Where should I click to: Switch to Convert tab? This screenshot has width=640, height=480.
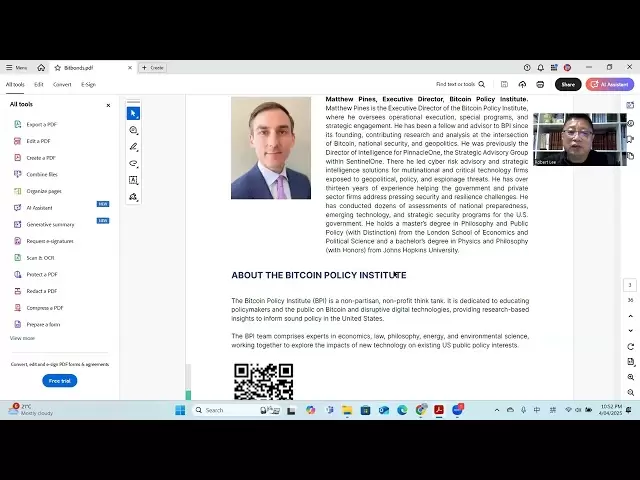pyautogui.click(x=62, y=84)
